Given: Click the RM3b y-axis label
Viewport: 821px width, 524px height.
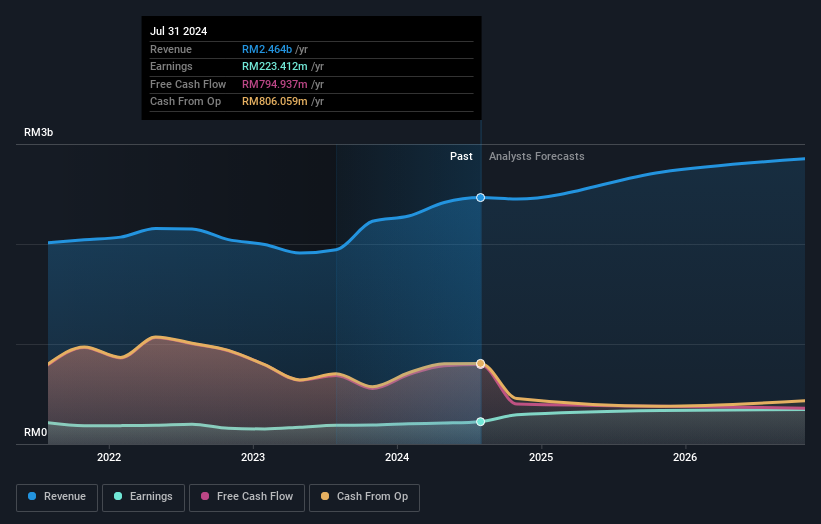Looking at the screenshot, I should click(x=39, y=132).
